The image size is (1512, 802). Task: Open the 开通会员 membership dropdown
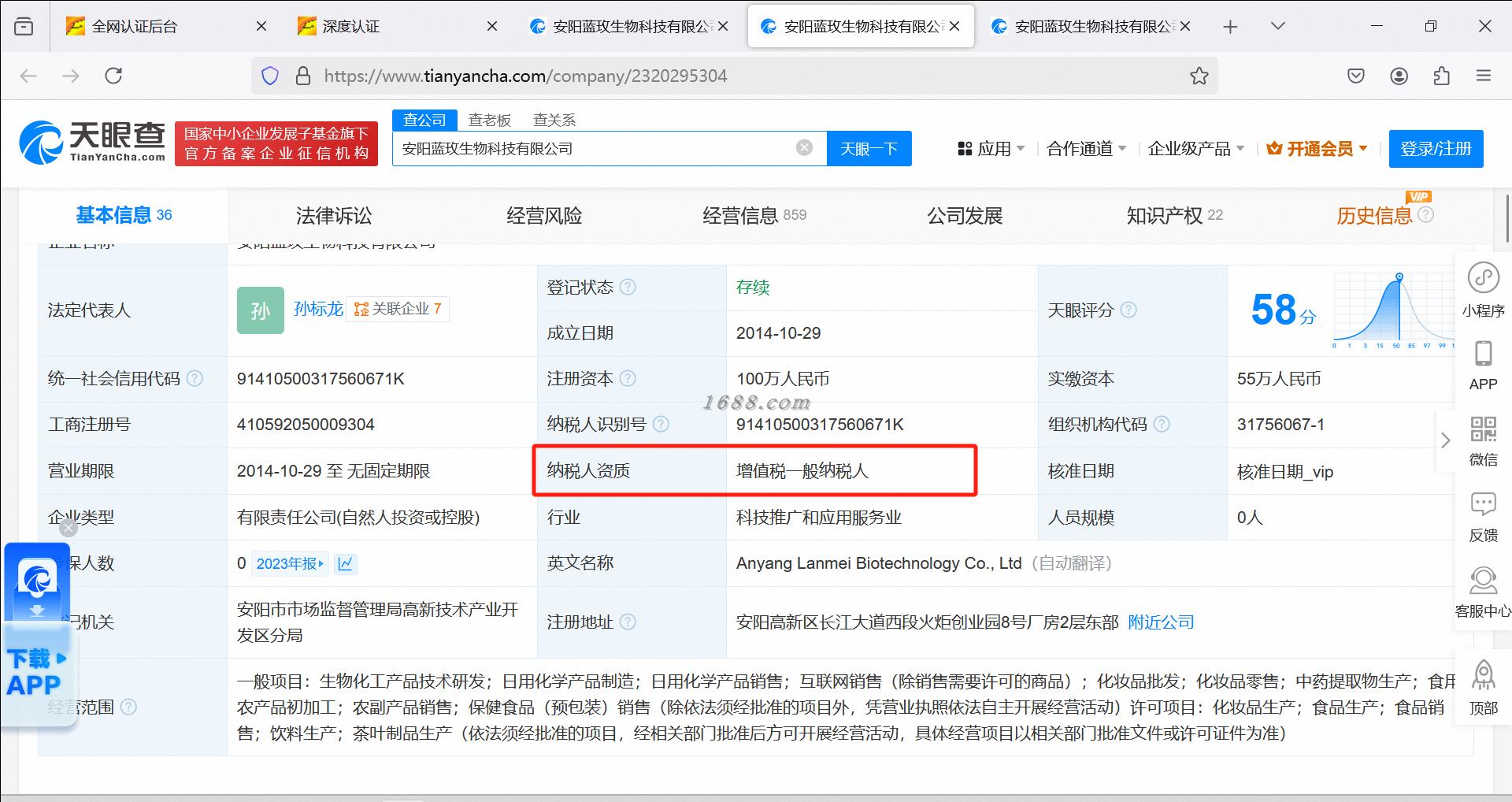click(x=1317, y=149)
